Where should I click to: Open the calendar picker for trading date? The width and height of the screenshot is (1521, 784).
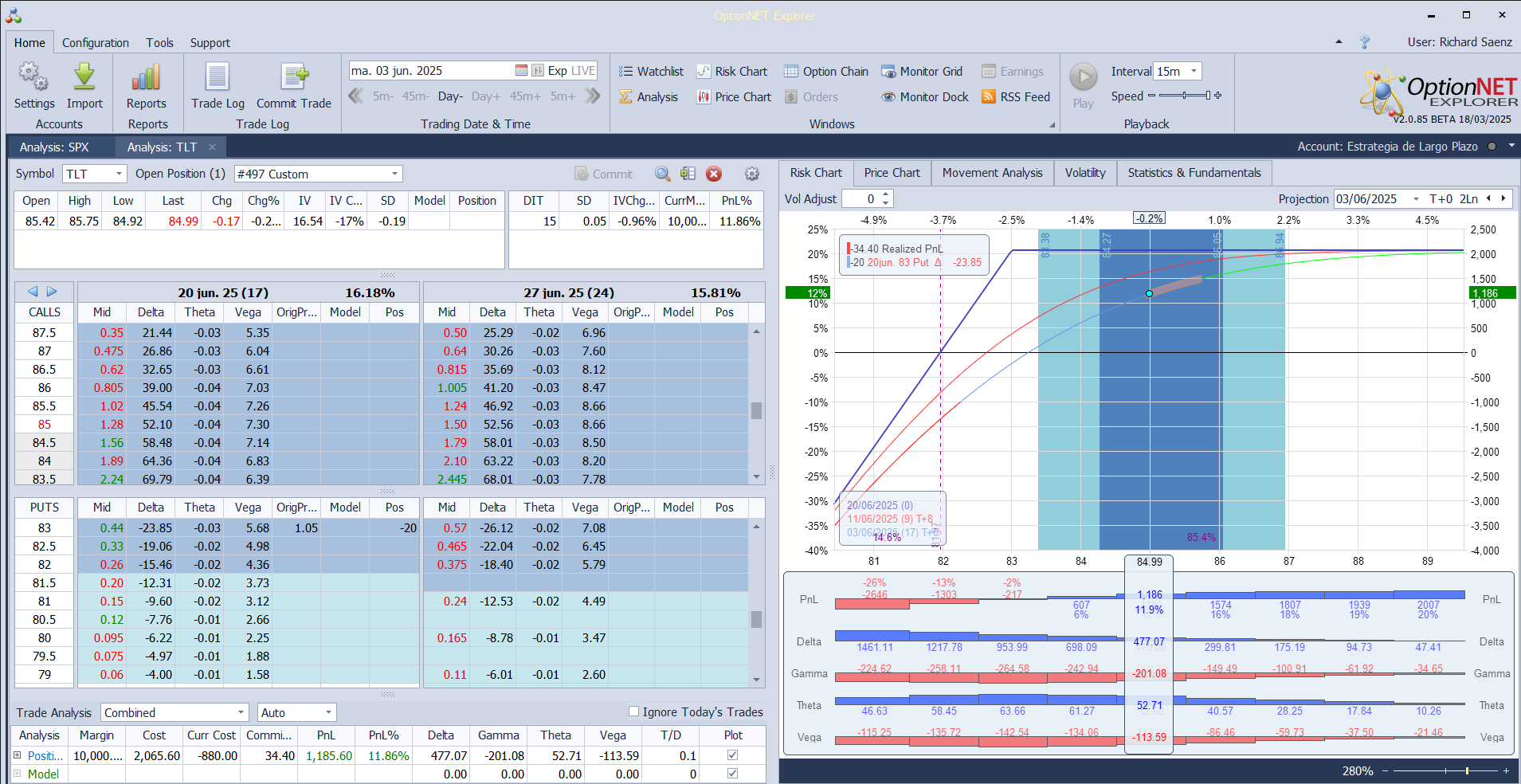[x=521, y=70]
